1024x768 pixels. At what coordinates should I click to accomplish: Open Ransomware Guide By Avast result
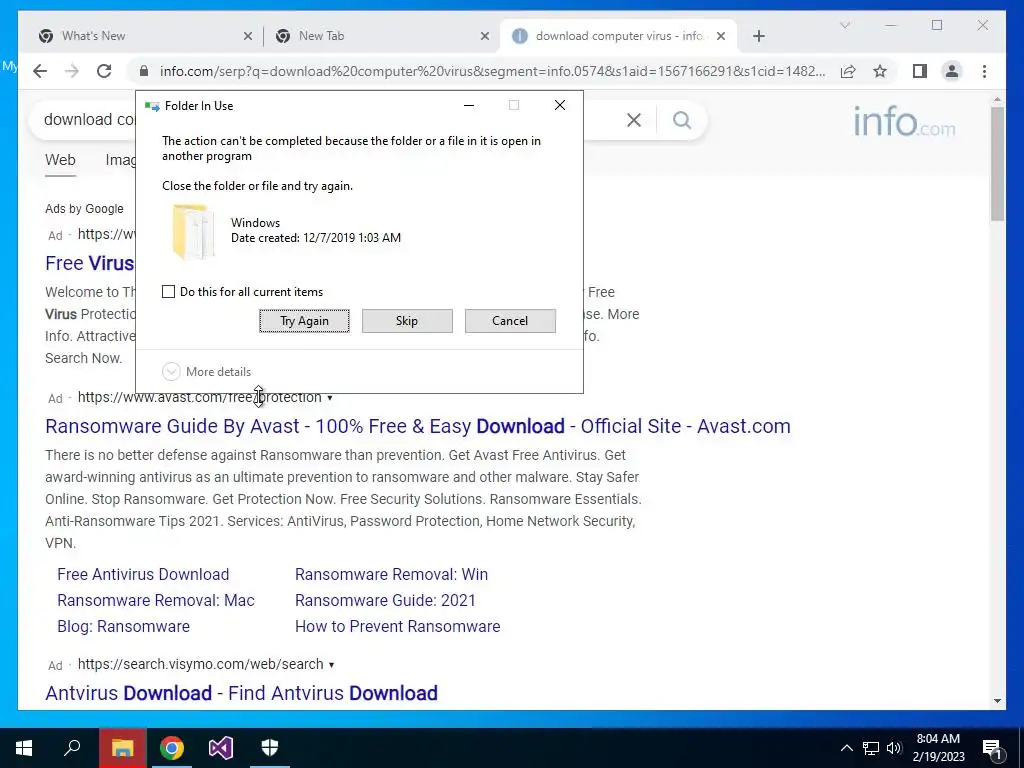click(417, 426)
